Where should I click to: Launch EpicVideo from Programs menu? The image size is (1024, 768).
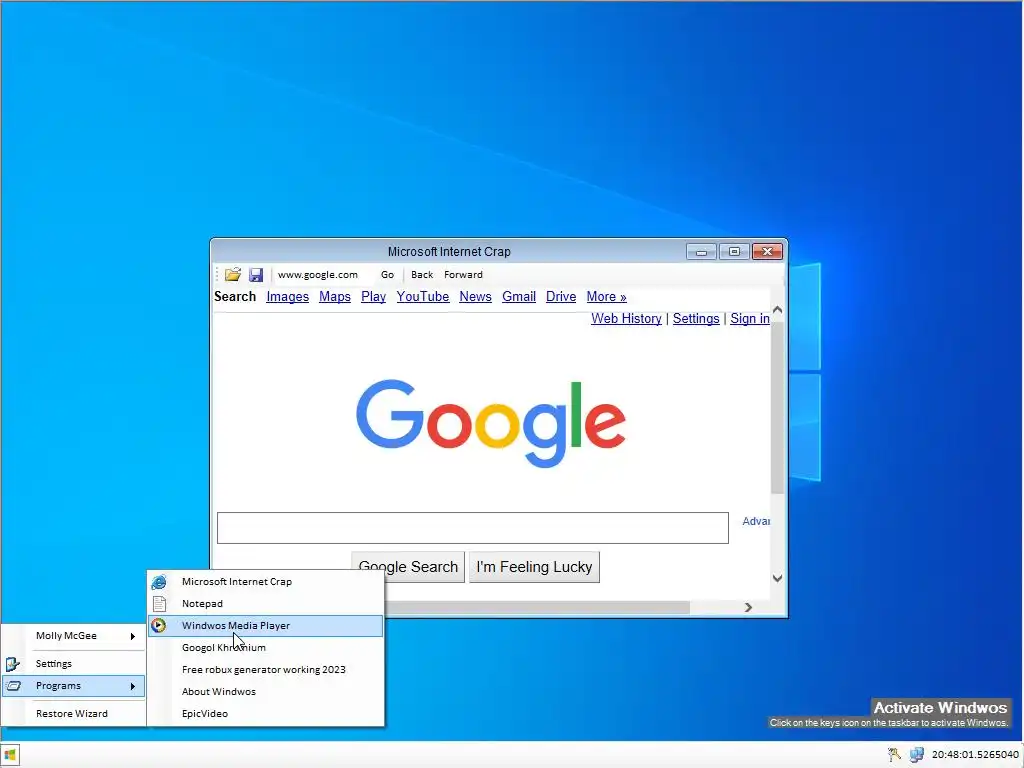(x=266, y=714)
